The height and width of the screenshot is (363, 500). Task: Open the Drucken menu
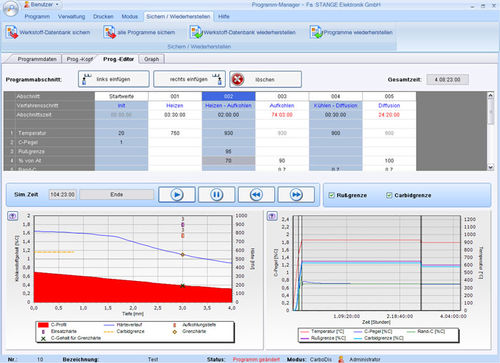click(x=103, y=16)
